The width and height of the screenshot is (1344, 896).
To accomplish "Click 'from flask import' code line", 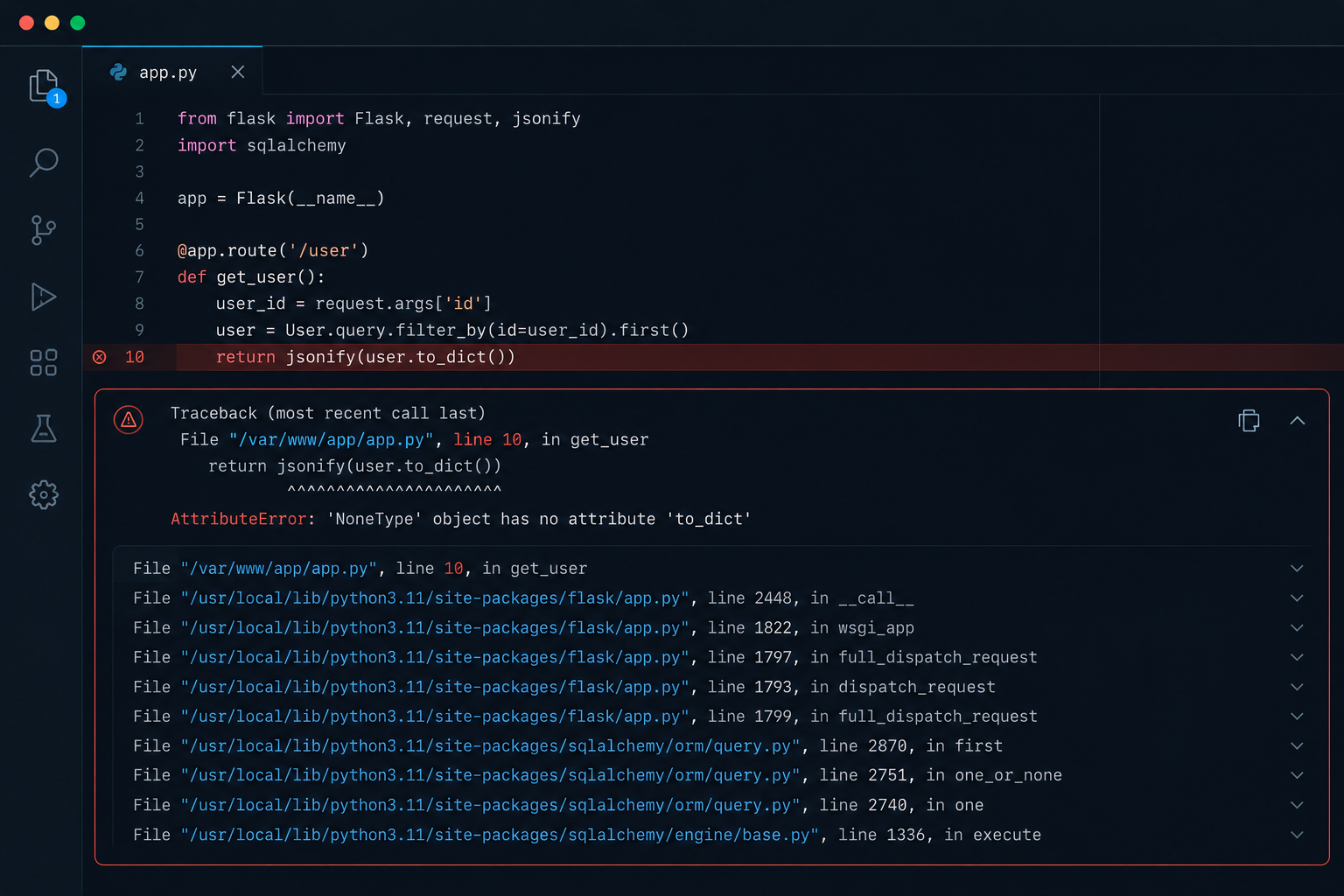I will coord(379,118).
